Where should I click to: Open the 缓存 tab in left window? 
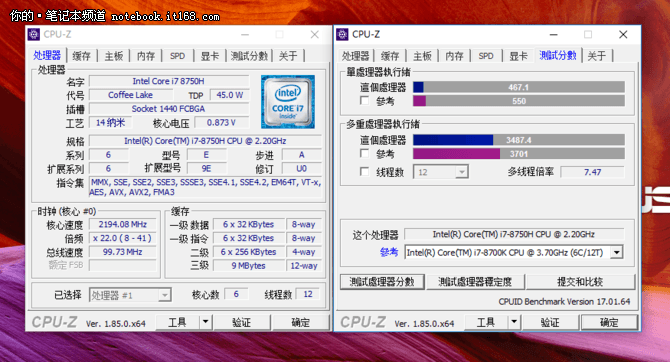[81, 56]
